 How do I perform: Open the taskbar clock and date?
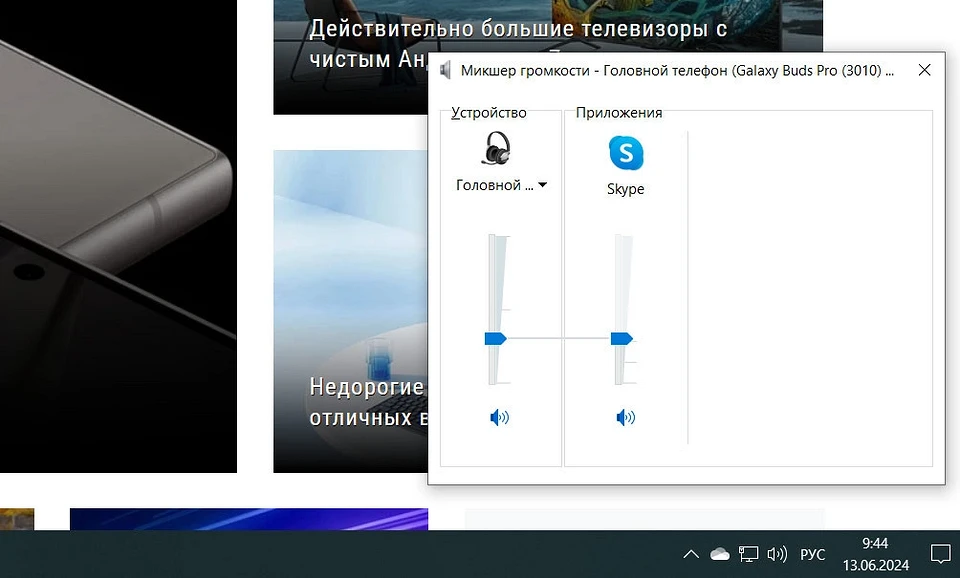[874, 554]
